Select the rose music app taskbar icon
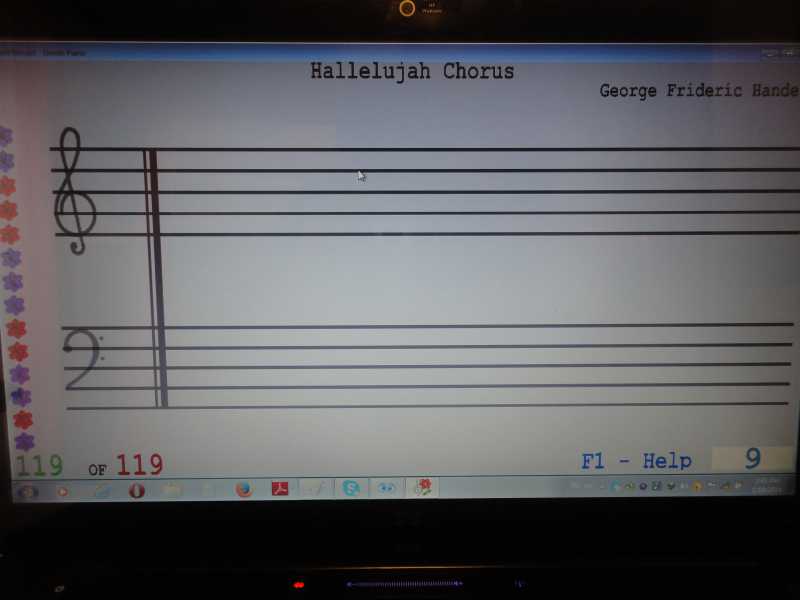The height and width of the screenshot is (600, 800). pos(422,487)
